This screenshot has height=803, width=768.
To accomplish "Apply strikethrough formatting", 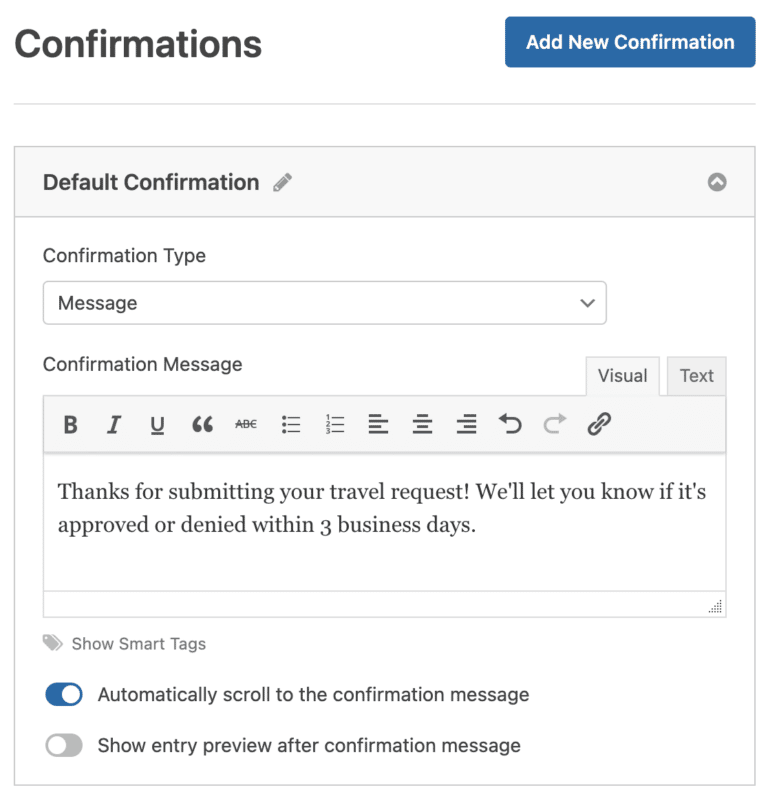I will click(246, 424).
